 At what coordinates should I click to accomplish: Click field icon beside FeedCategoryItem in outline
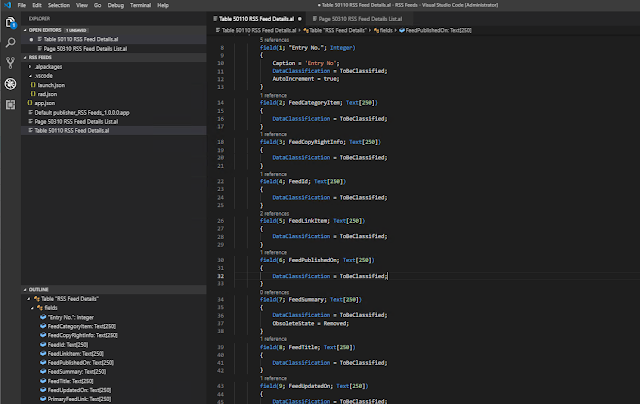43,326
